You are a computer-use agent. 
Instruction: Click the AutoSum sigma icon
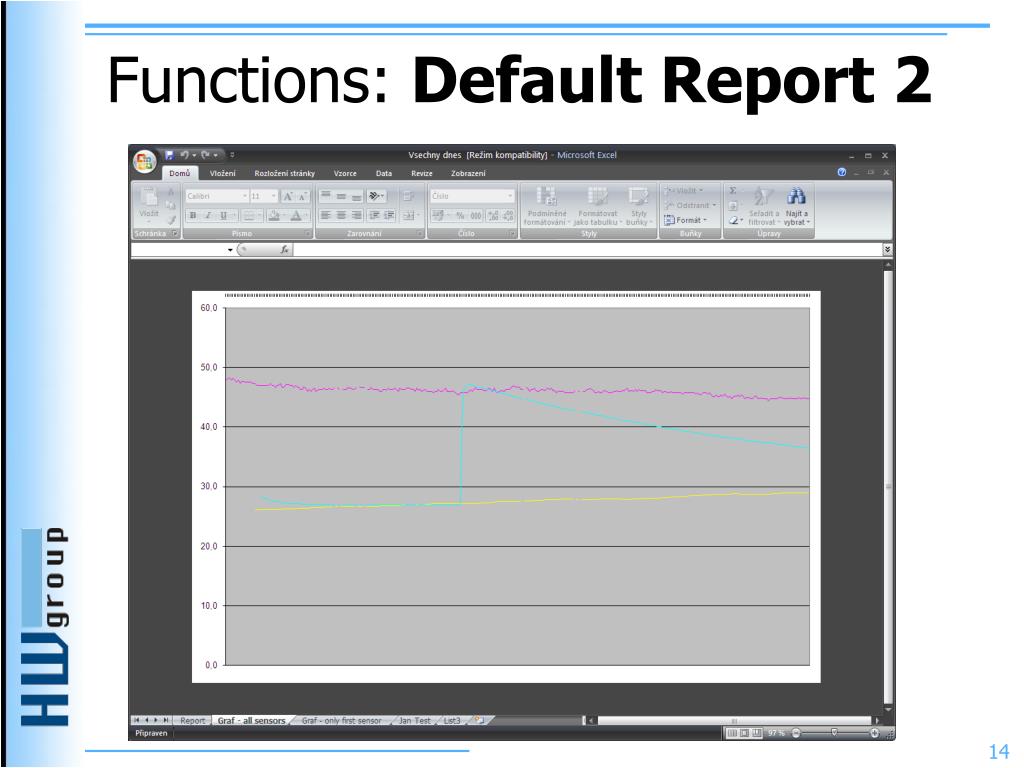(x=733, y=191)
